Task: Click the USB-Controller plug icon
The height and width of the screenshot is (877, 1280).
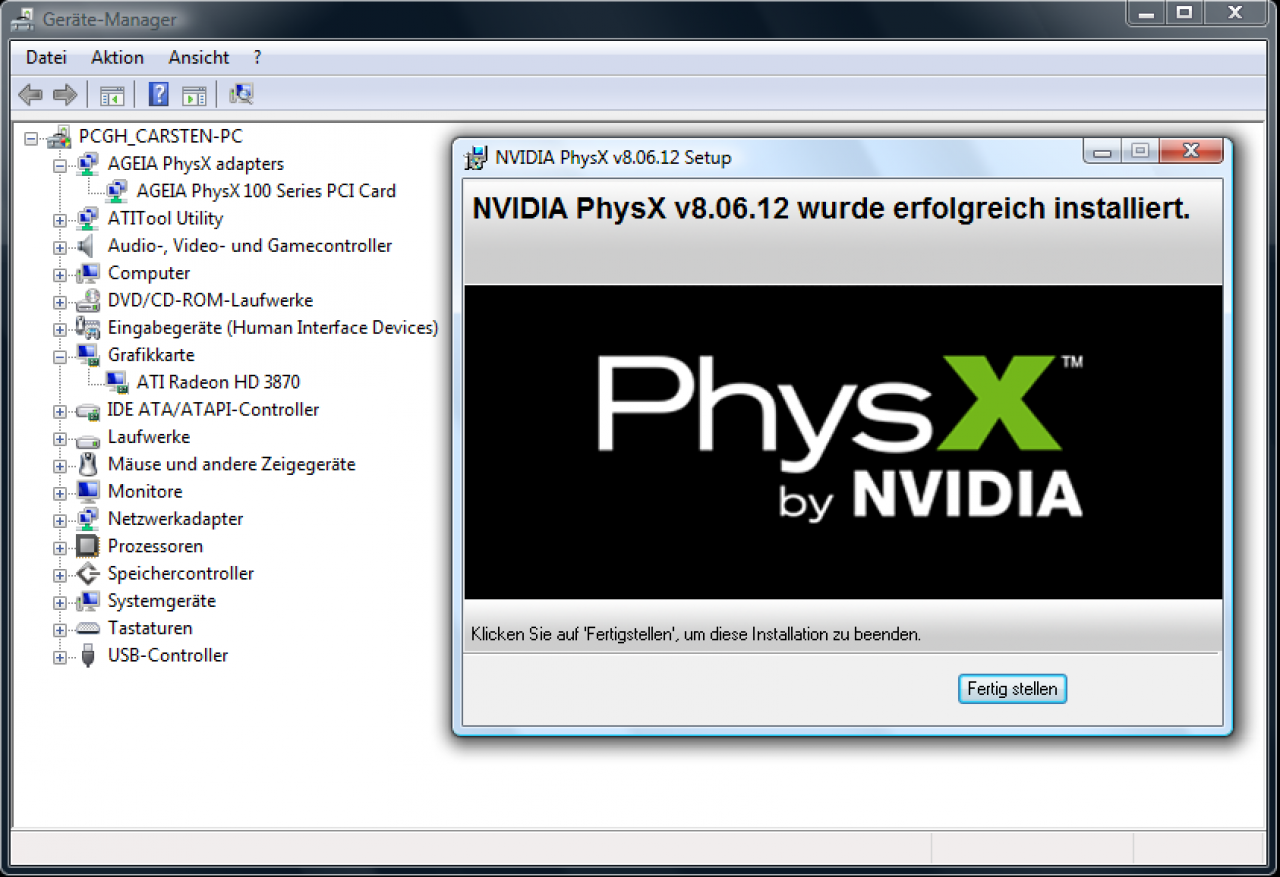Action: (x=88, y=656)
